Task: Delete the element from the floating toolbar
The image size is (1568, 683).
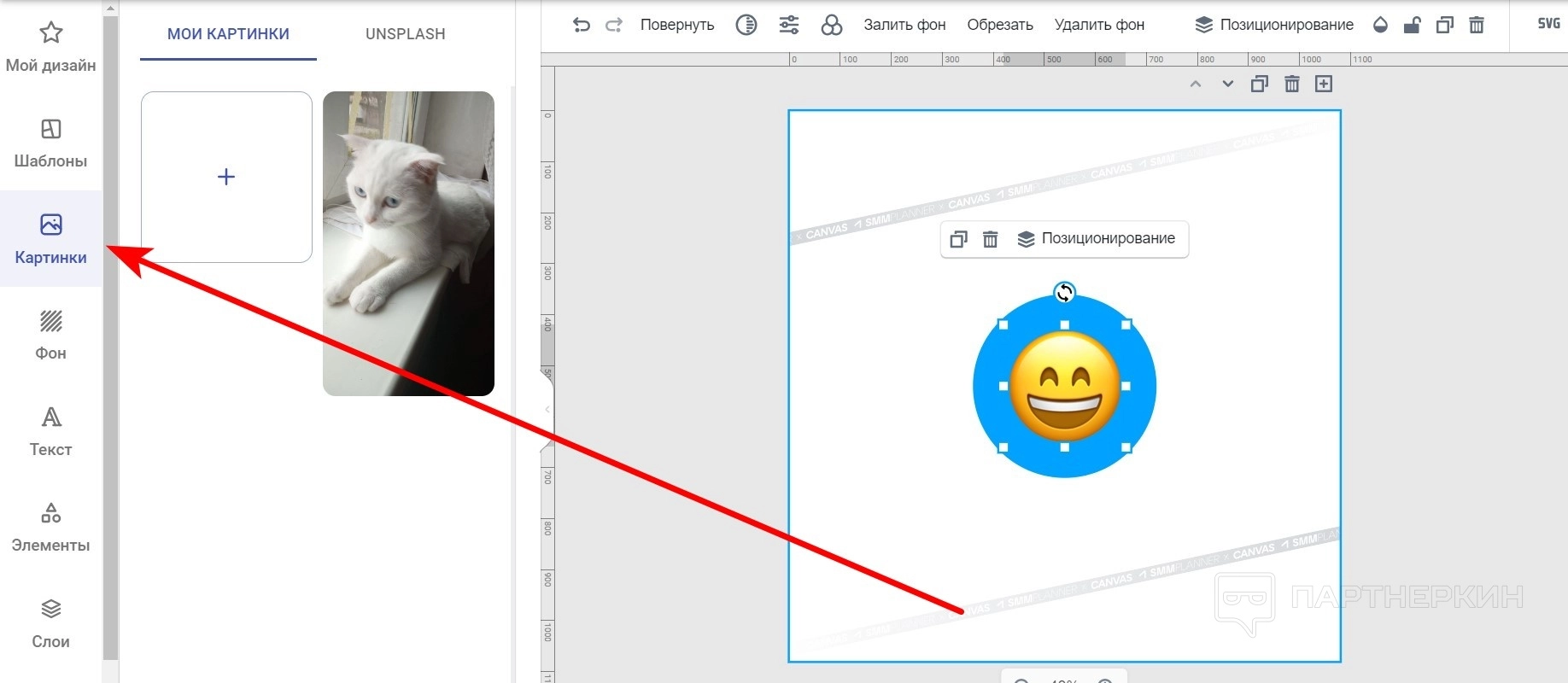Action: [x=990, y=239]
